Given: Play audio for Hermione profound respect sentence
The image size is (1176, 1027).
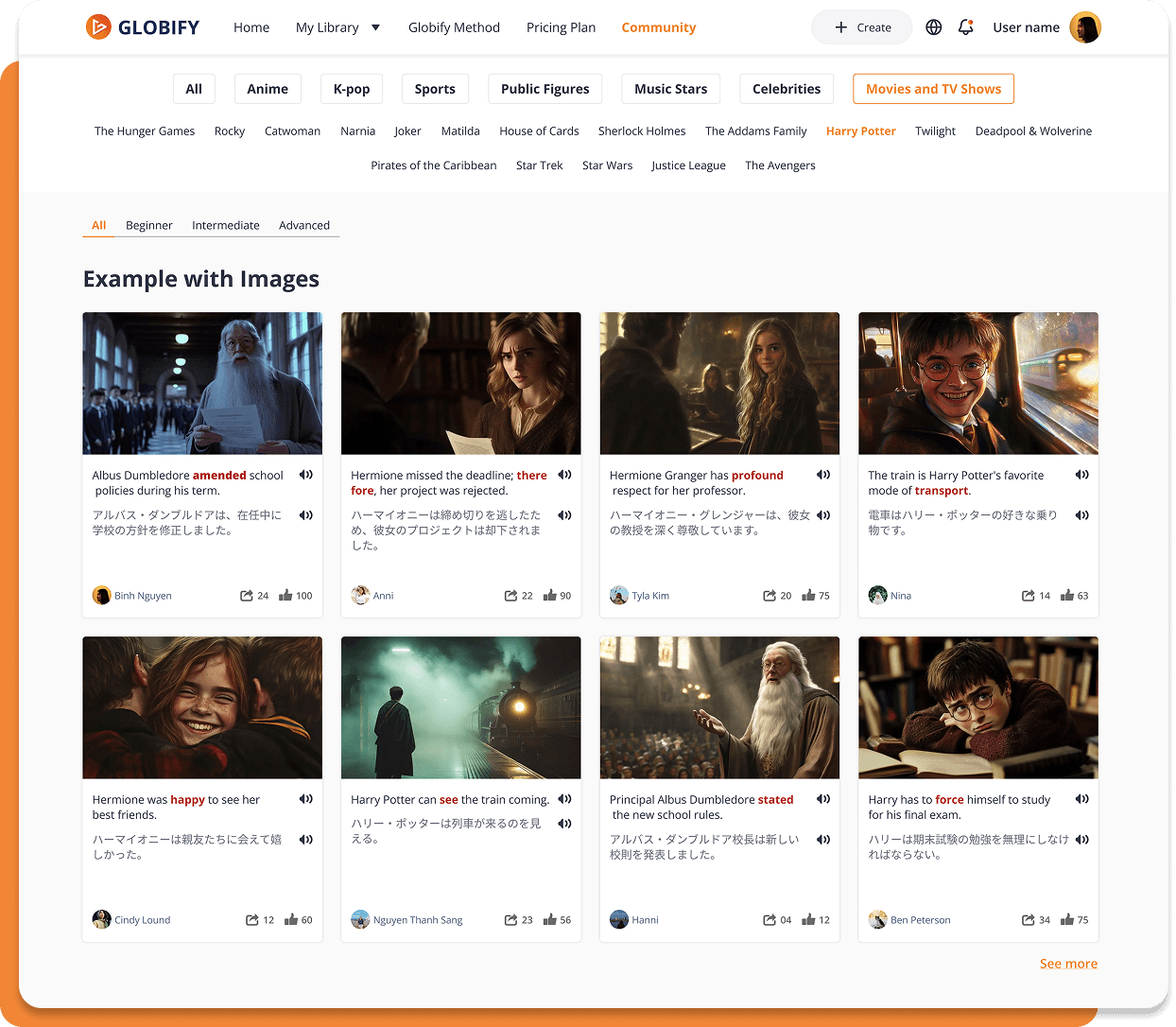Looking at the screenshot, I should 823,475.
